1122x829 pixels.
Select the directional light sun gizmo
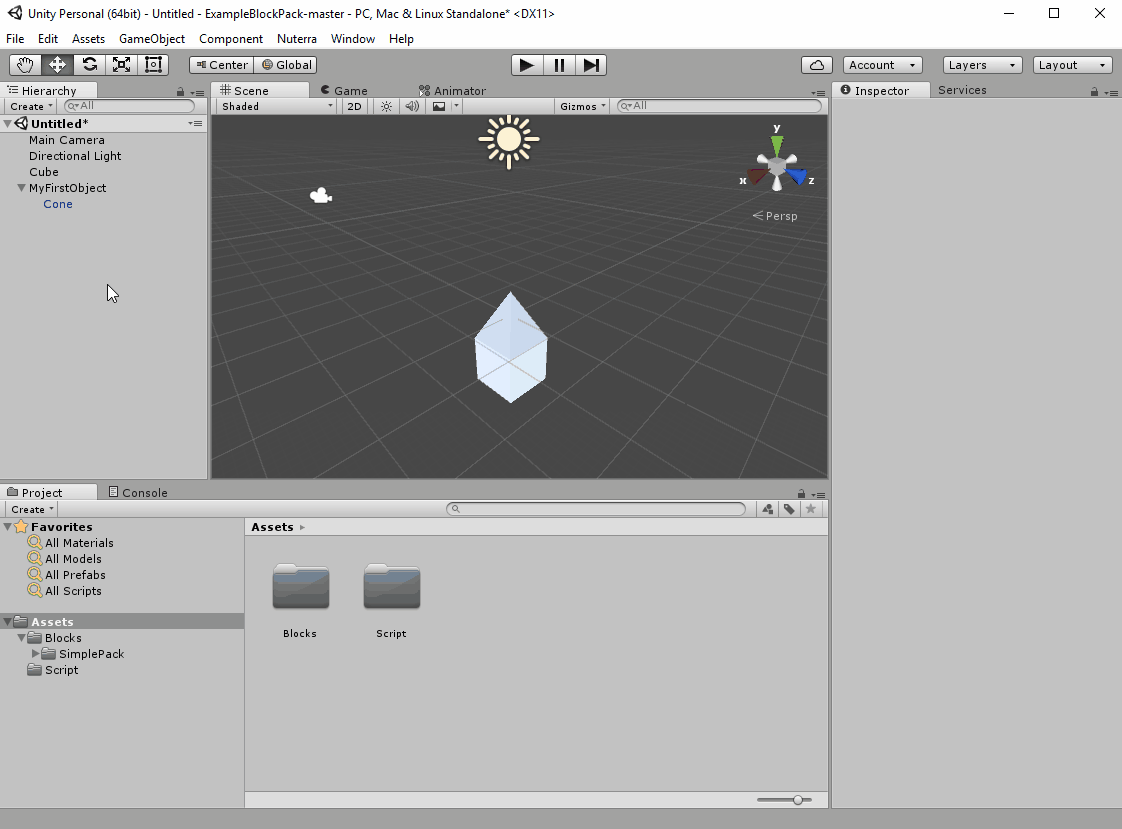[509, 141]
